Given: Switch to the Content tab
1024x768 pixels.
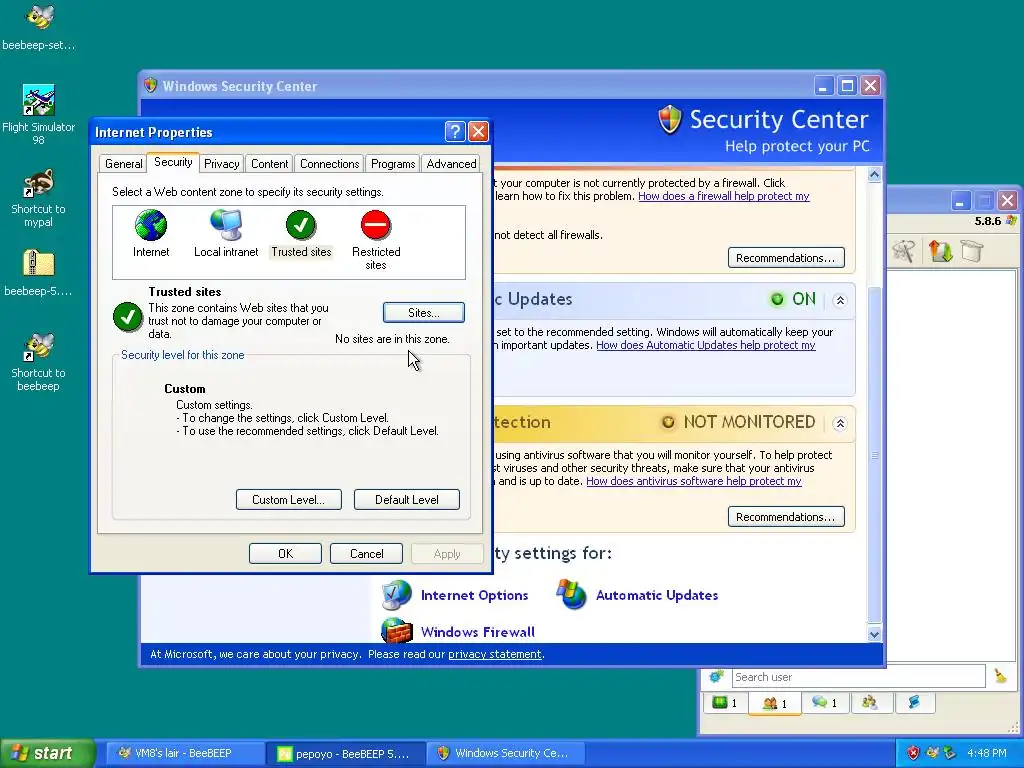Looking at the screenshot, I should pos(269,163).
